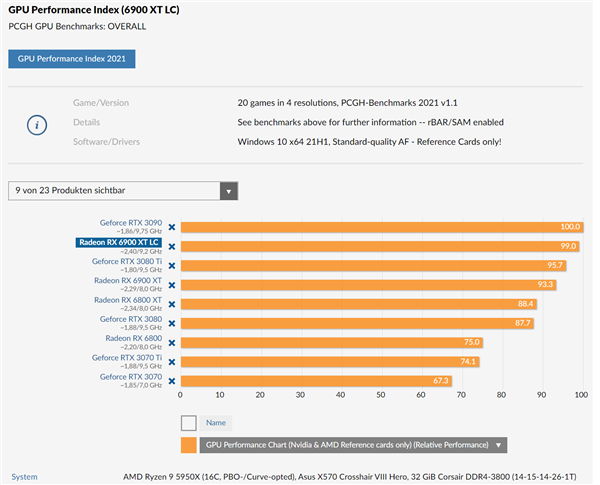Viewport: 600px width, 485px height.
Task: Remove Radeon RX 6900 XT using X icon
Action: [172, 284]
